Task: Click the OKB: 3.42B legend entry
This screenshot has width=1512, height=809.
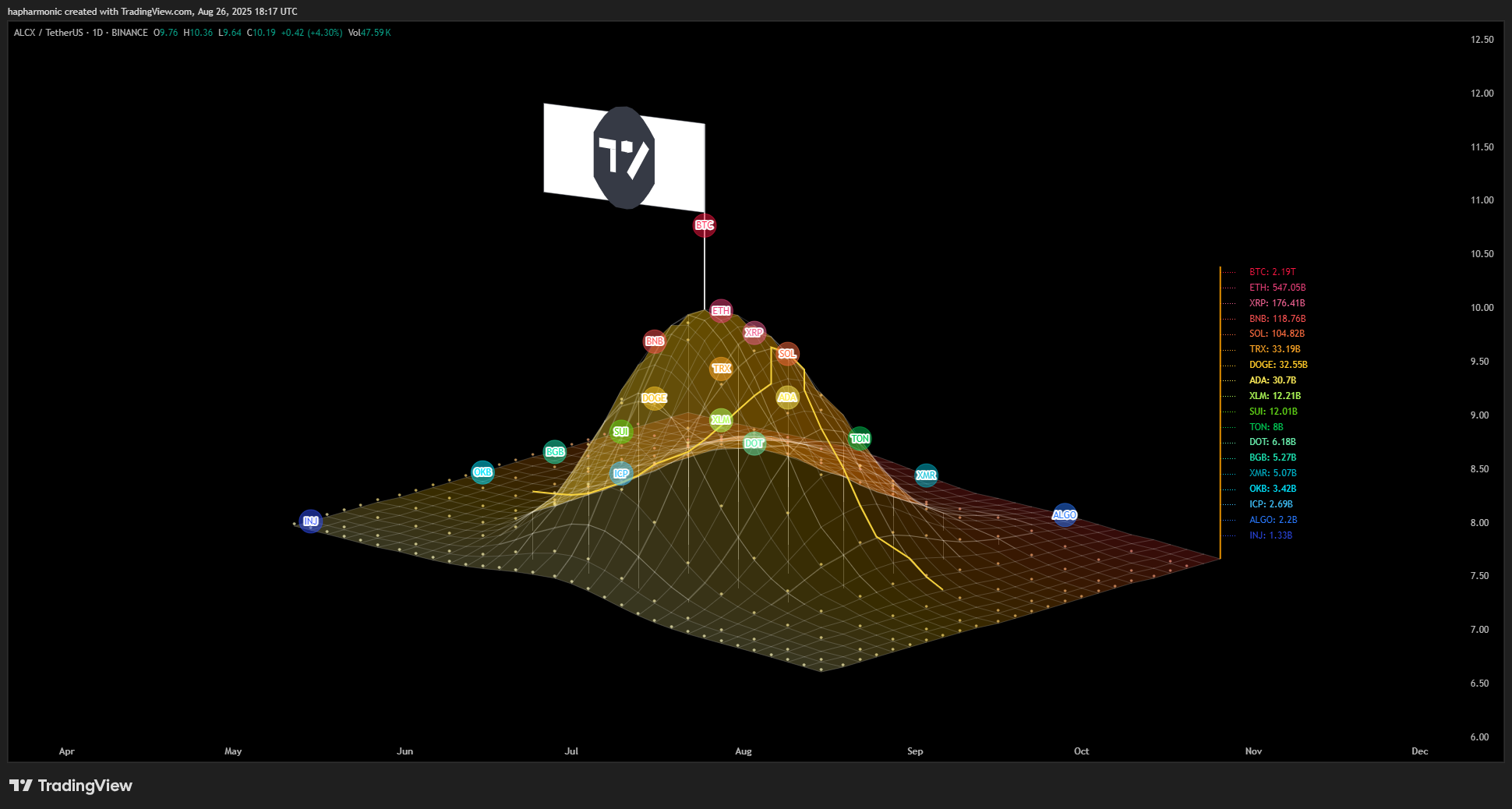Action: coord(1273,489)
